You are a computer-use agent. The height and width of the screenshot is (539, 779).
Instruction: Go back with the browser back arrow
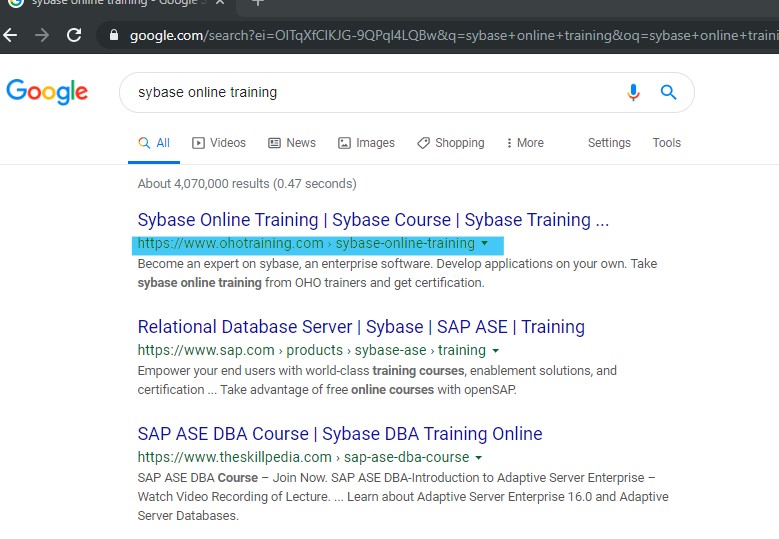tap(10, 35)
